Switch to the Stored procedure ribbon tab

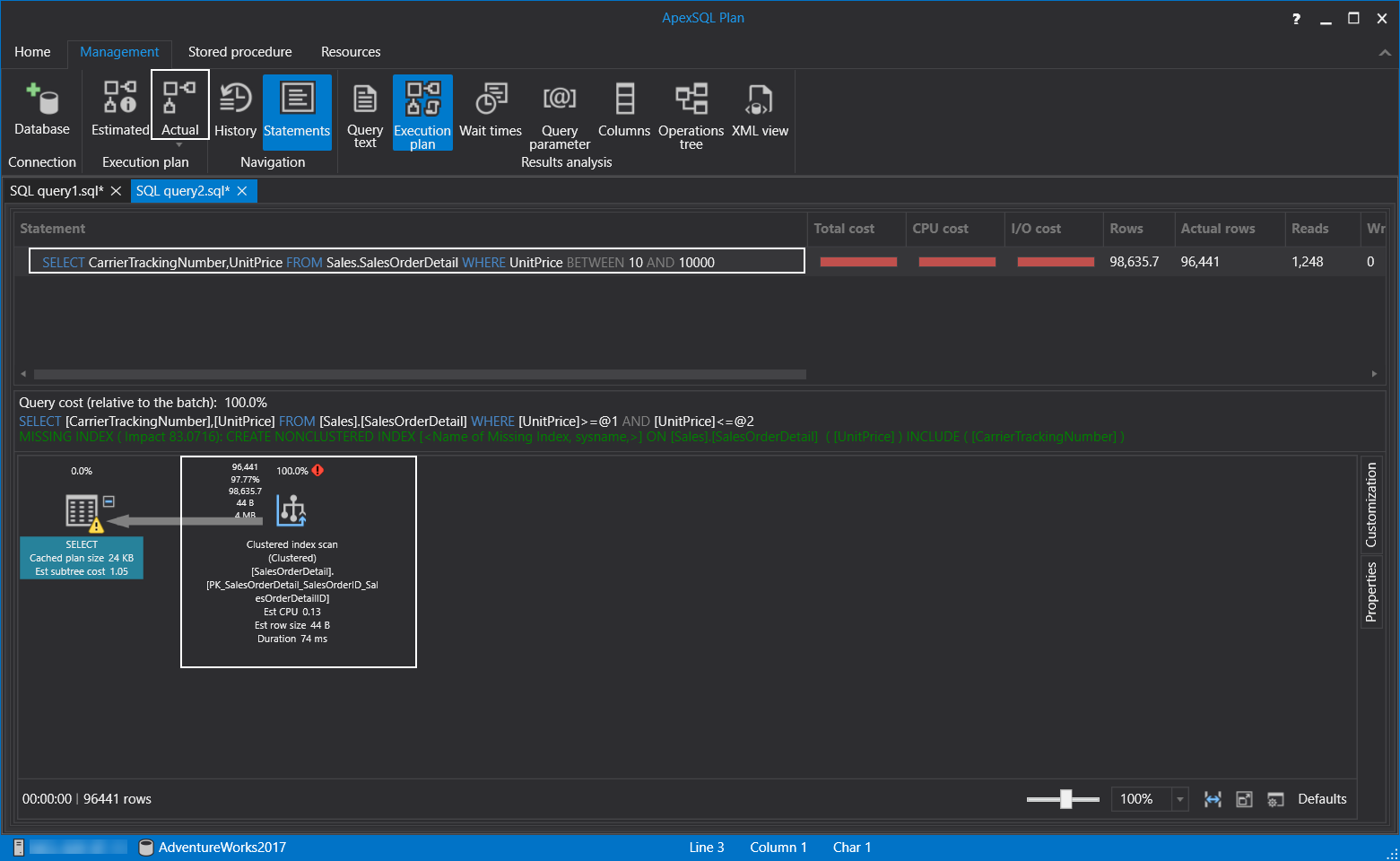point(239,52)
